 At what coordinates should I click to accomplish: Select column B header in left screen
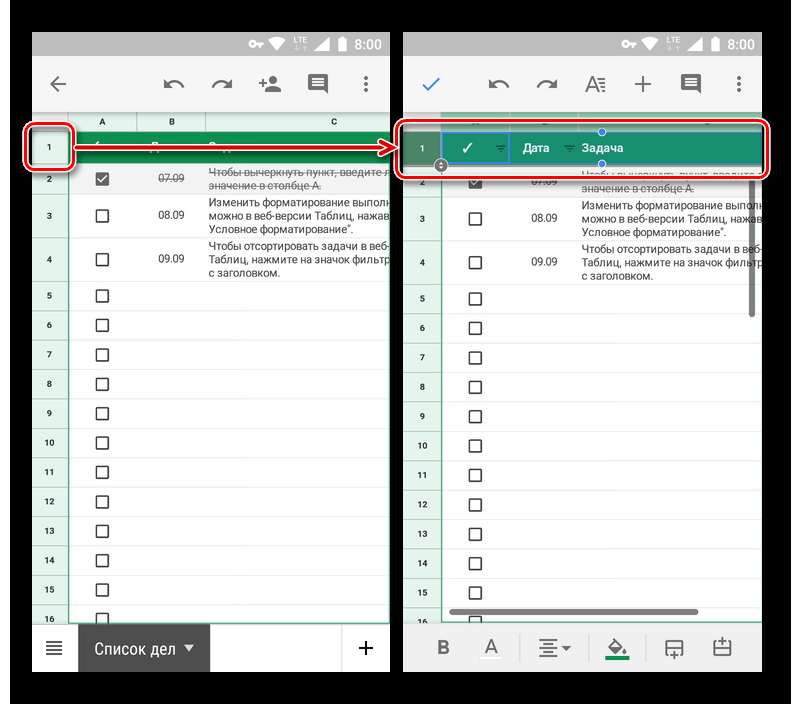(x=171, y=122)
